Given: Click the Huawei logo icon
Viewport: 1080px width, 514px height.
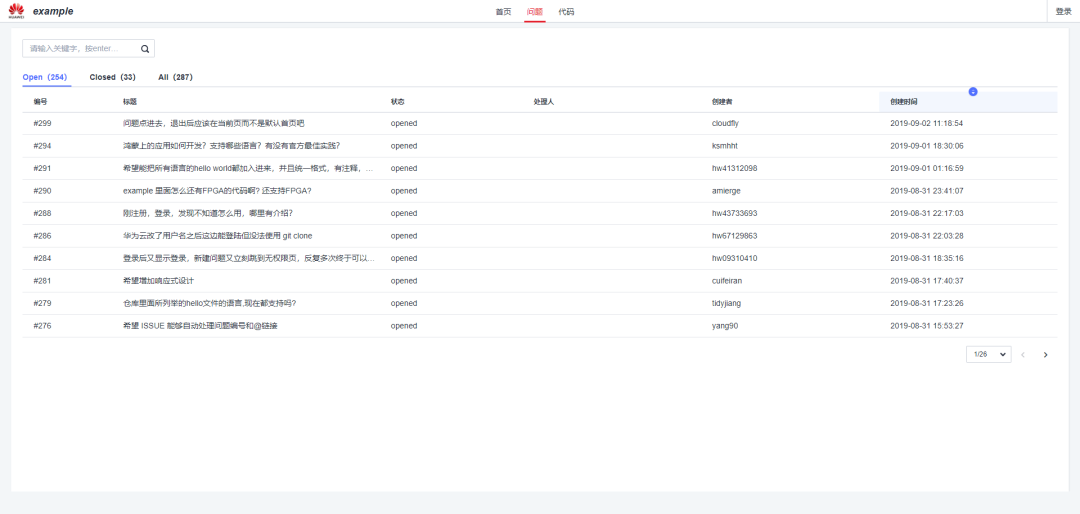Looking at the screenshot, I should [x=16, y=11].
